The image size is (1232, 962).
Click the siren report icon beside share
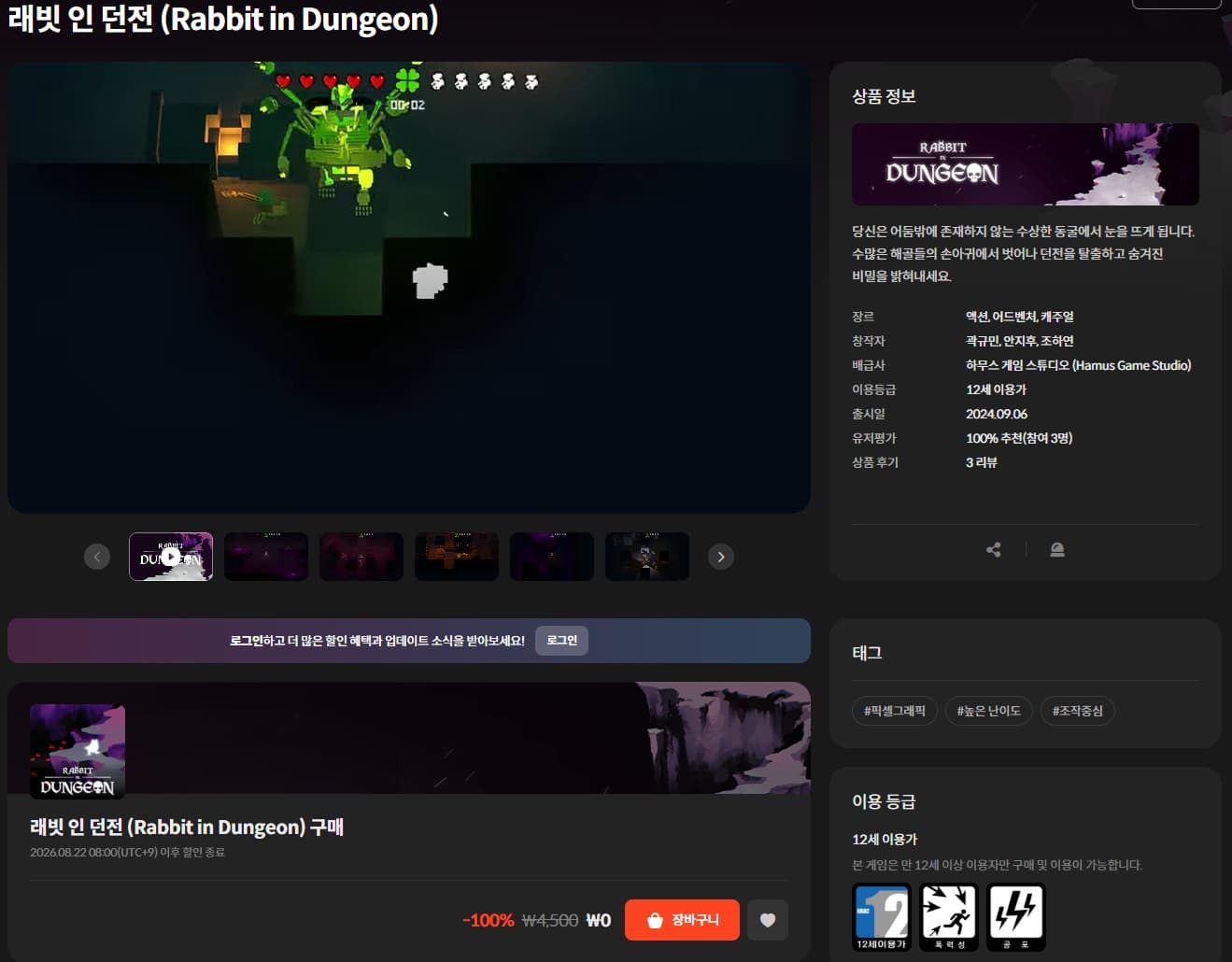(x=1057, y=550)
